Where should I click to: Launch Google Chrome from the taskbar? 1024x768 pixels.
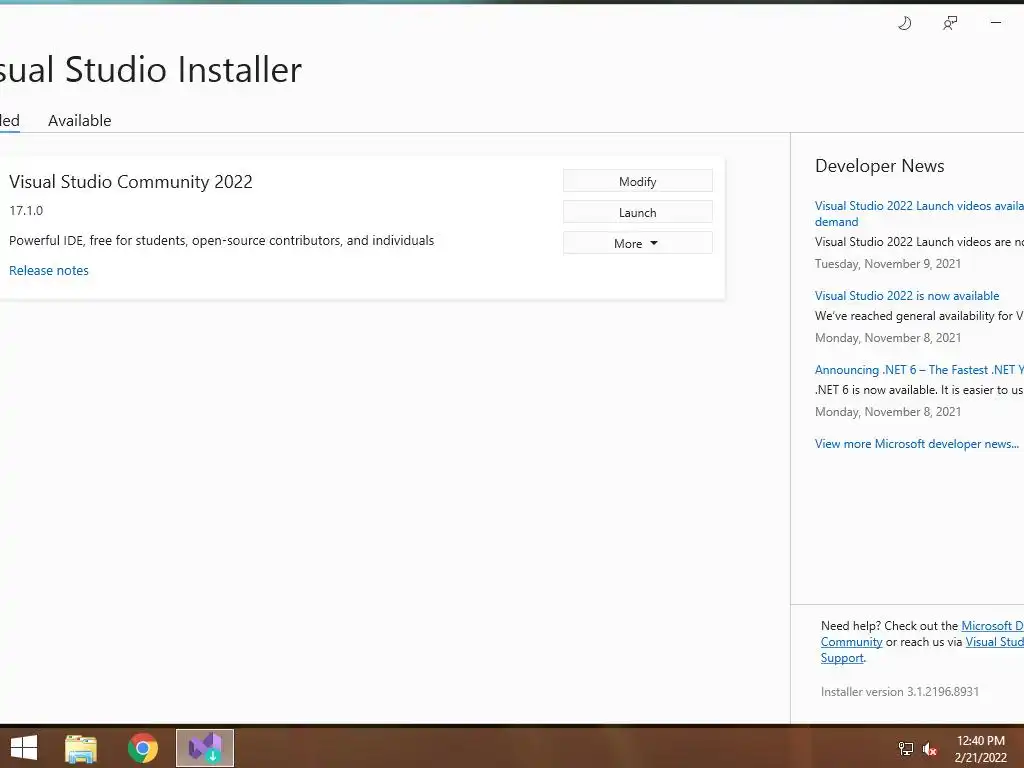(142, 748)
